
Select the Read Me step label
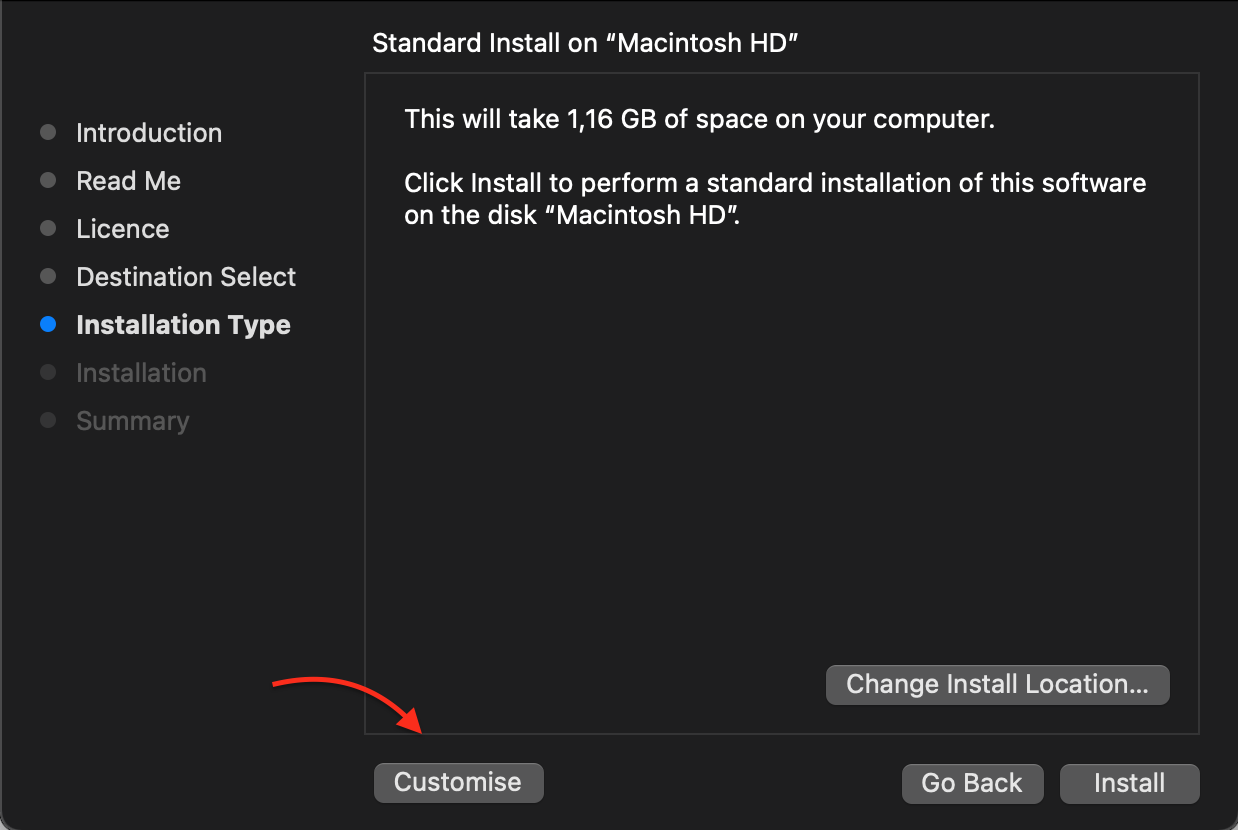[x=128, y=181]
